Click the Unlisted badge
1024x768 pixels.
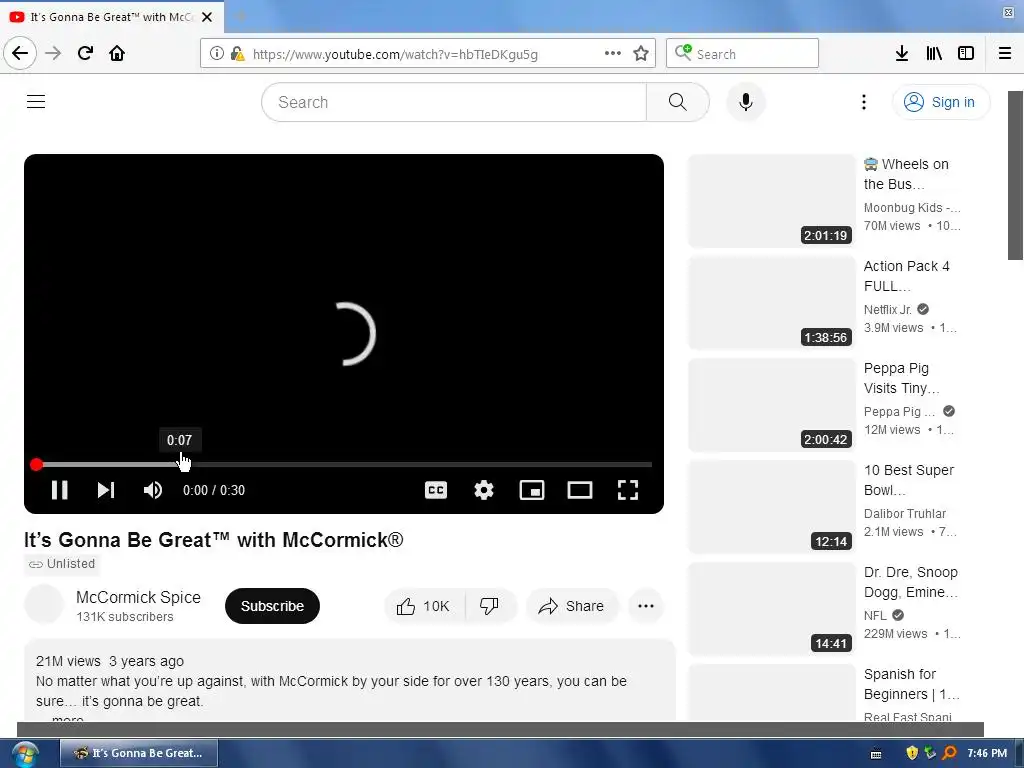62,564
